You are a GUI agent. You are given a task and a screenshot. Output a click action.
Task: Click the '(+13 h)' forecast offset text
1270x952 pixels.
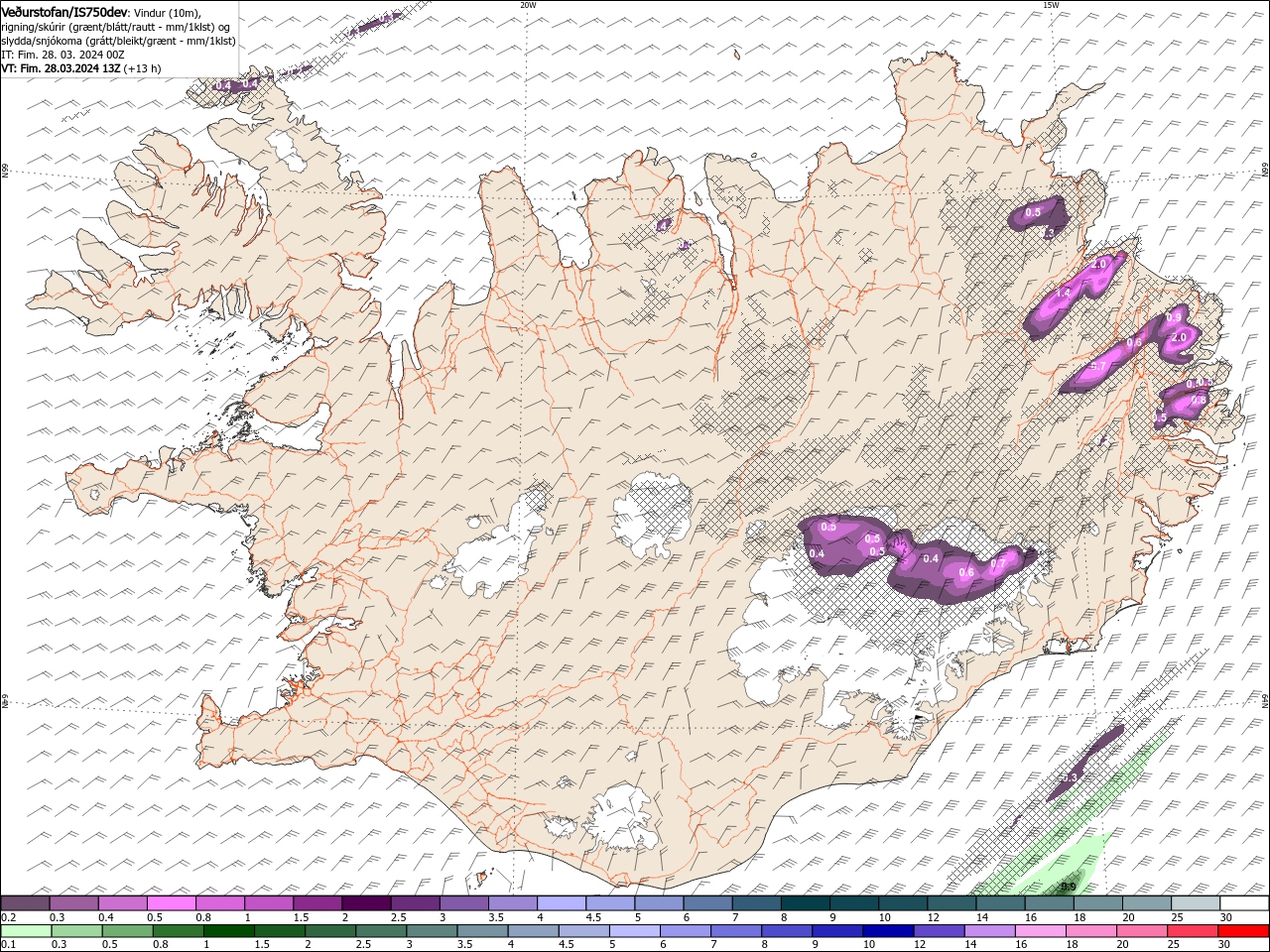pos(143,68)
